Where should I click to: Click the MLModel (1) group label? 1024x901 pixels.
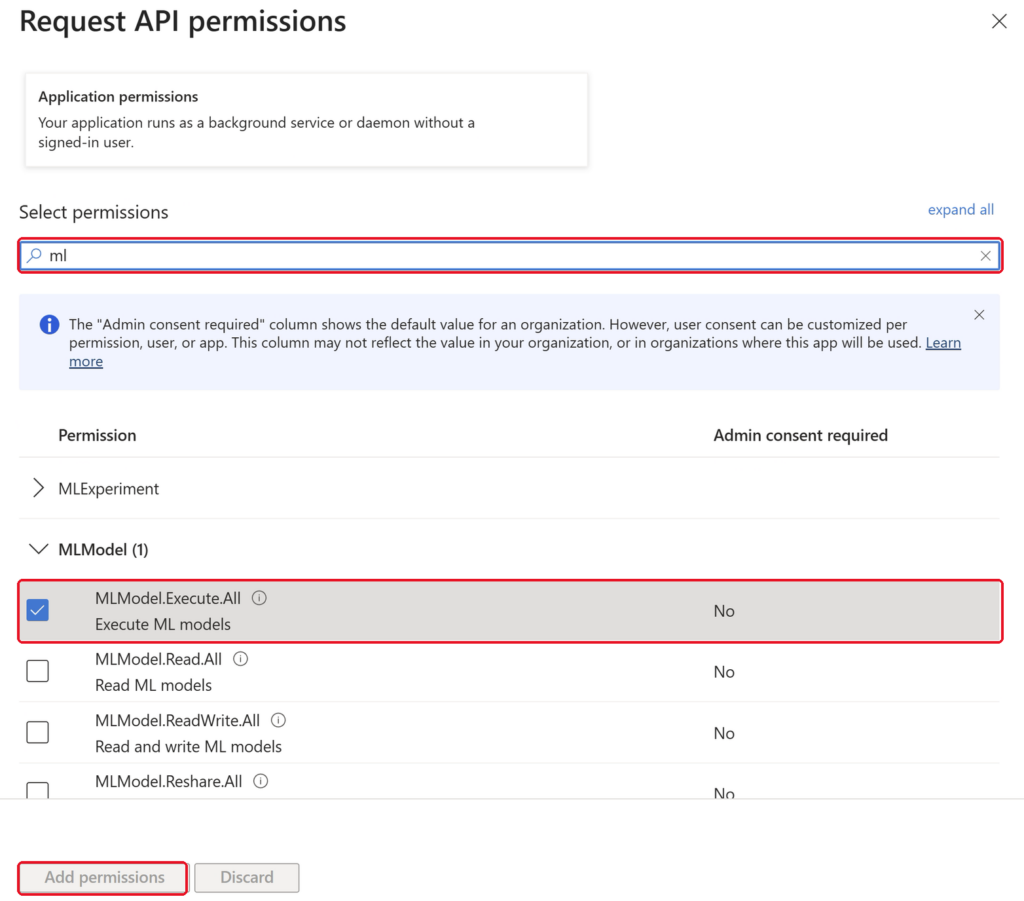[103, 550]
